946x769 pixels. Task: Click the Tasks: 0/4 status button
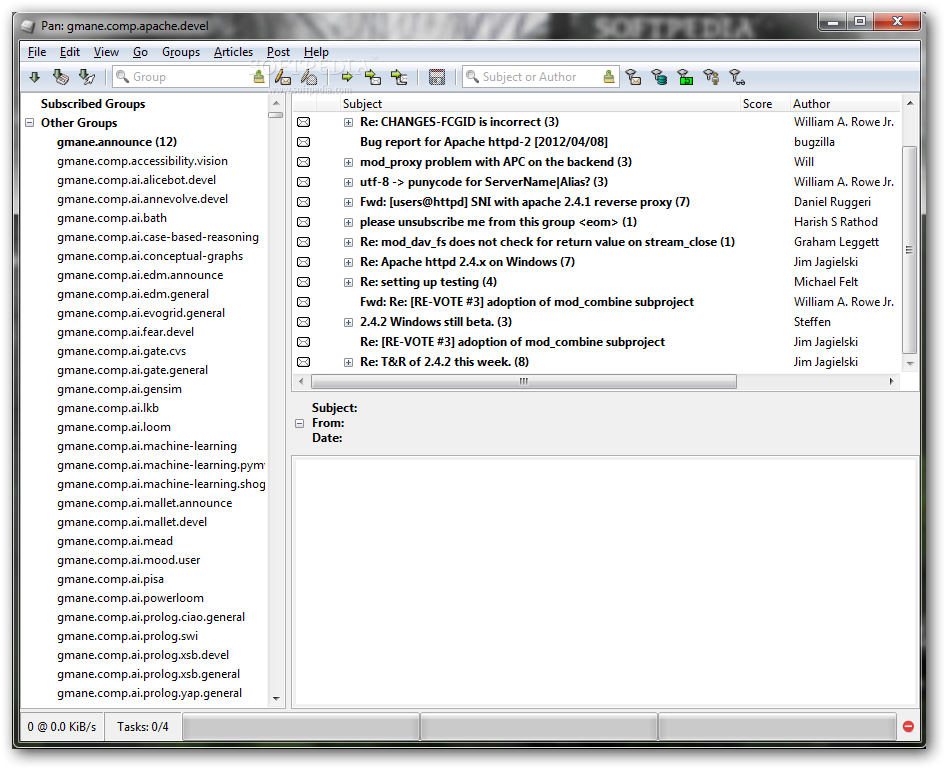142,726
